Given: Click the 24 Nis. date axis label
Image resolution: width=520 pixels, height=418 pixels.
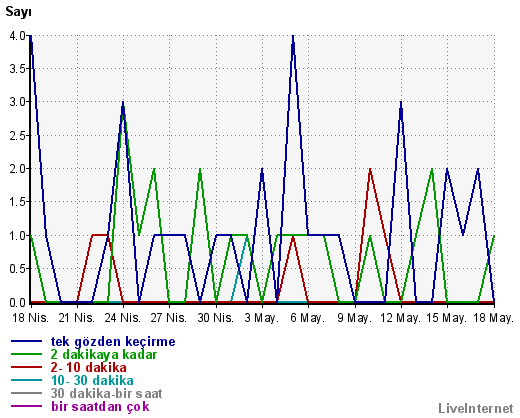Looking at the screenshot, I should click(123, 318).
